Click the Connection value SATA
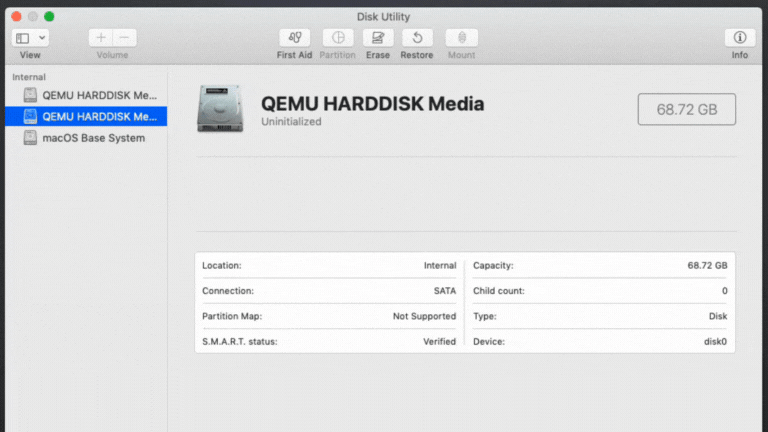The image size is (768, 432). 445,291
